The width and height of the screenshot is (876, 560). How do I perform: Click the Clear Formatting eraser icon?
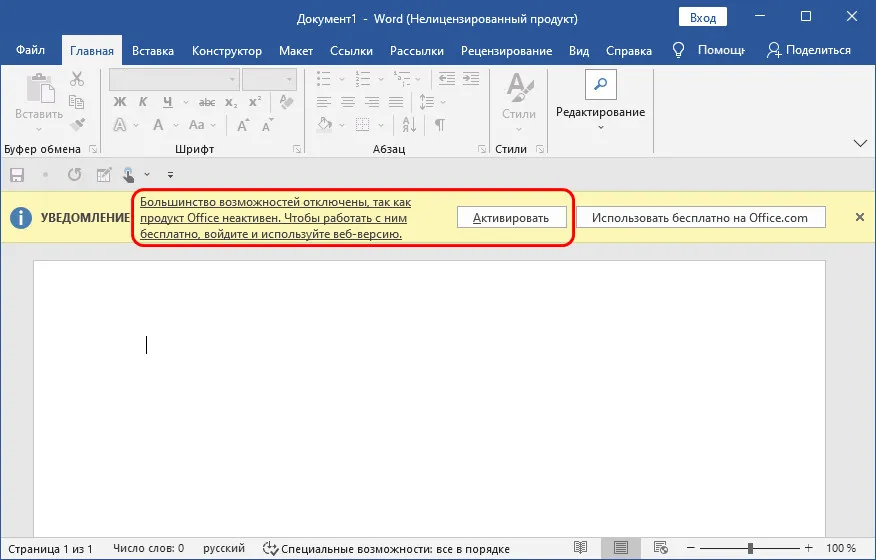click(x=288, y=101)
